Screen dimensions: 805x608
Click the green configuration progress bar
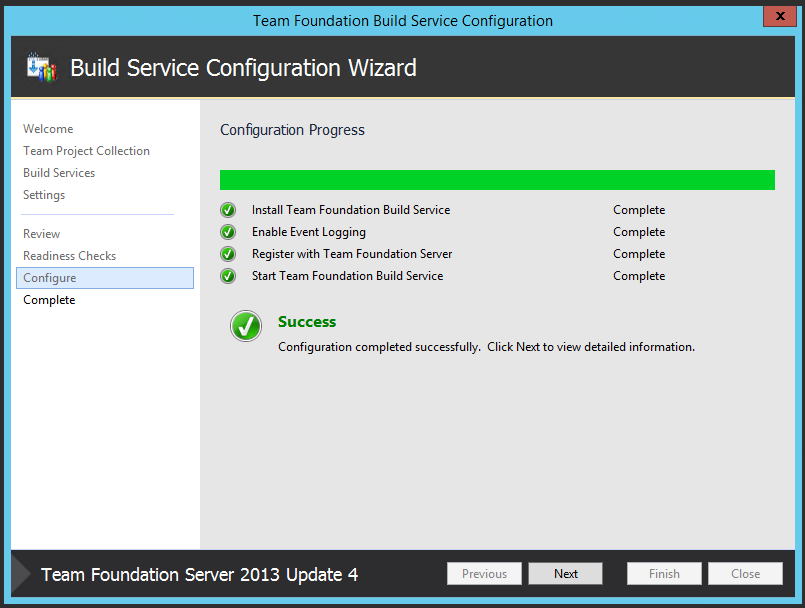[497, 180]
